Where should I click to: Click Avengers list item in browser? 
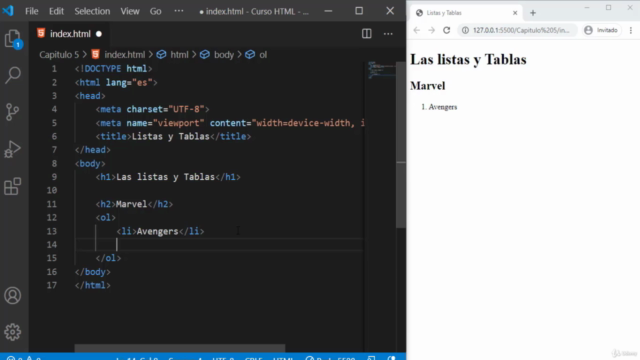click(x=443, y=107)
